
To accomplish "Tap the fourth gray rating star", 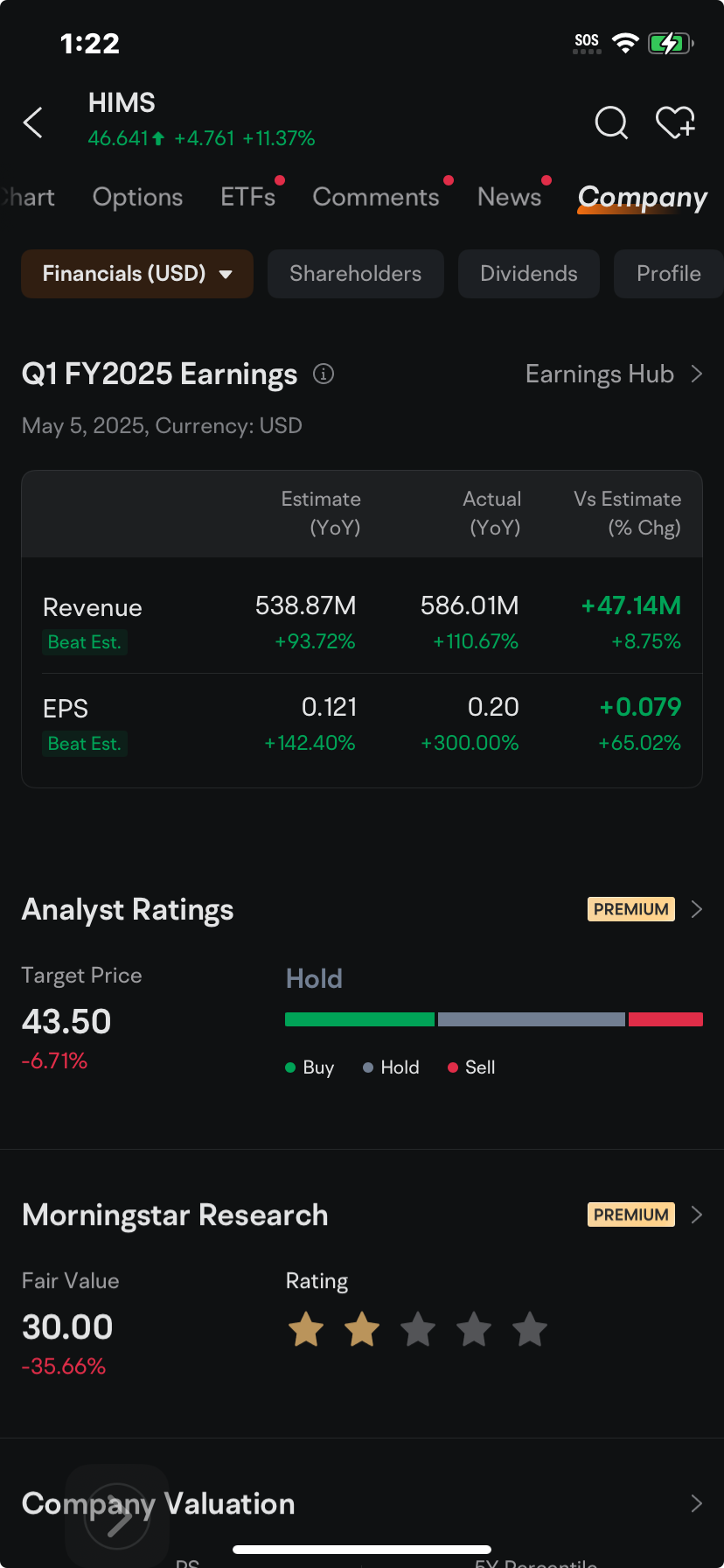I will pyautogui.click(x=474, y=1329).
